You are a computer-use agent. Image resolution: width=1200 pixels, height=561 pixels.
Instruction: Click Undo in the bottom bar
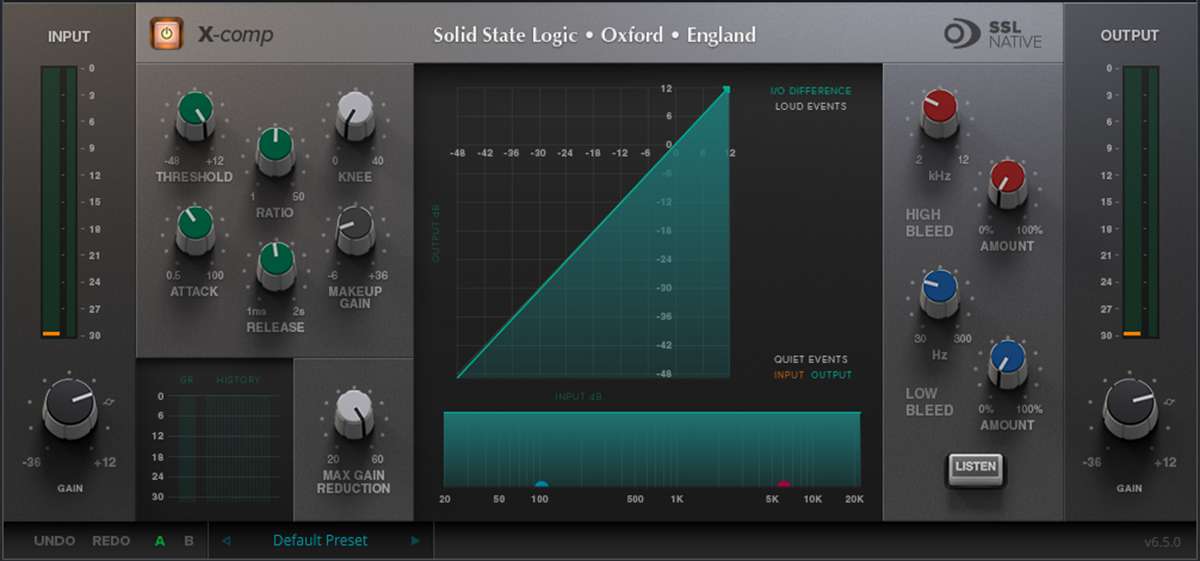tap(54, 541)
